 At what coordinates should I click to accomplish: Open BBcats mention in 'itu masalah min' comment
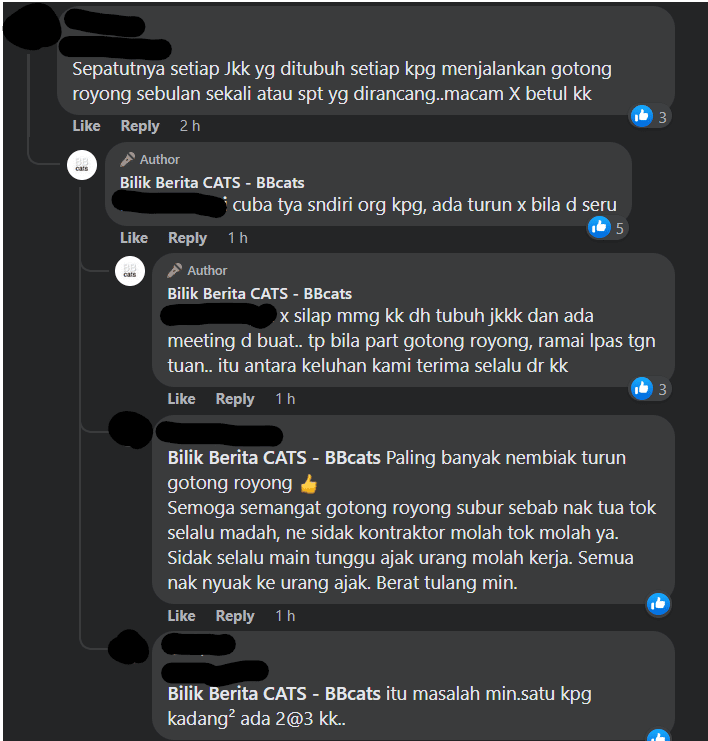click(274, 694)
